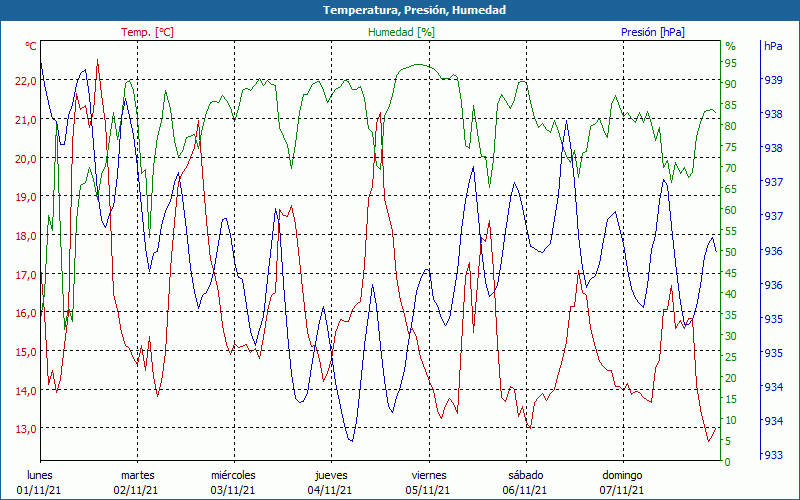Viewport: 800px width, 500px height.
Task: Click the red 'Temp. [°C]' legend label
Action: (x=147, y=32)
